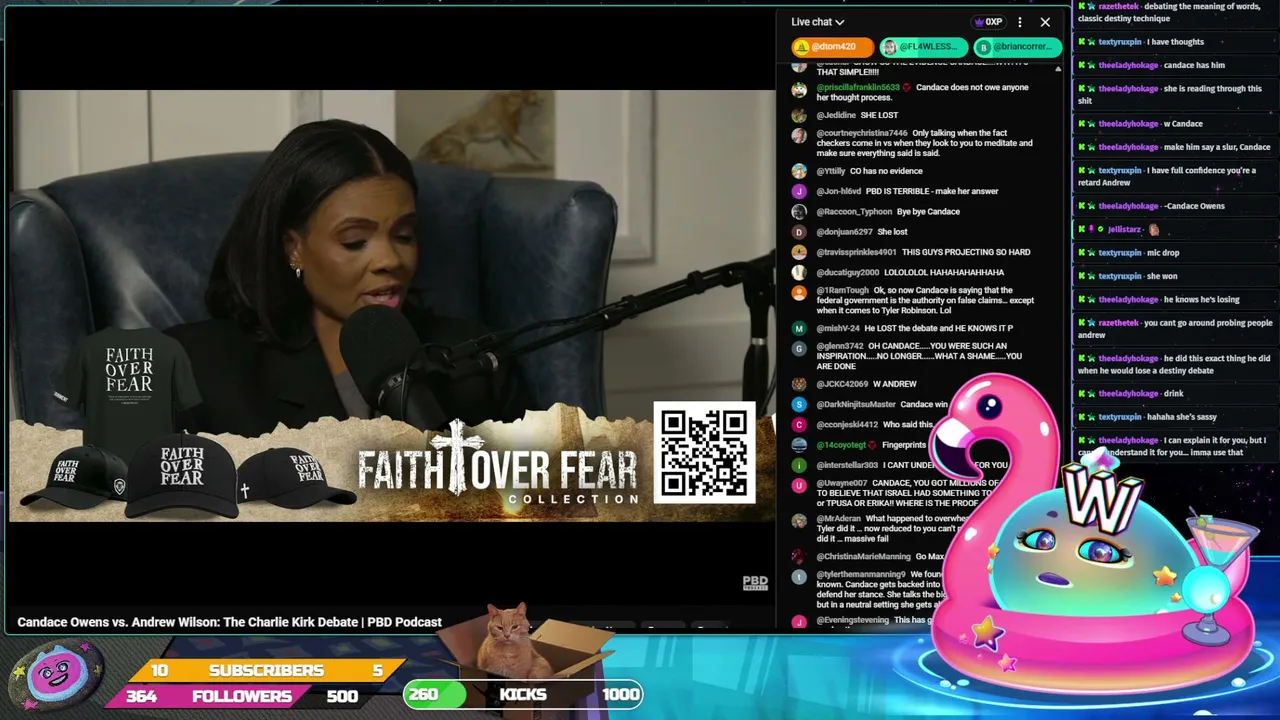Click the username @glenn3742

pyautogui.click(x=840, y=346)
